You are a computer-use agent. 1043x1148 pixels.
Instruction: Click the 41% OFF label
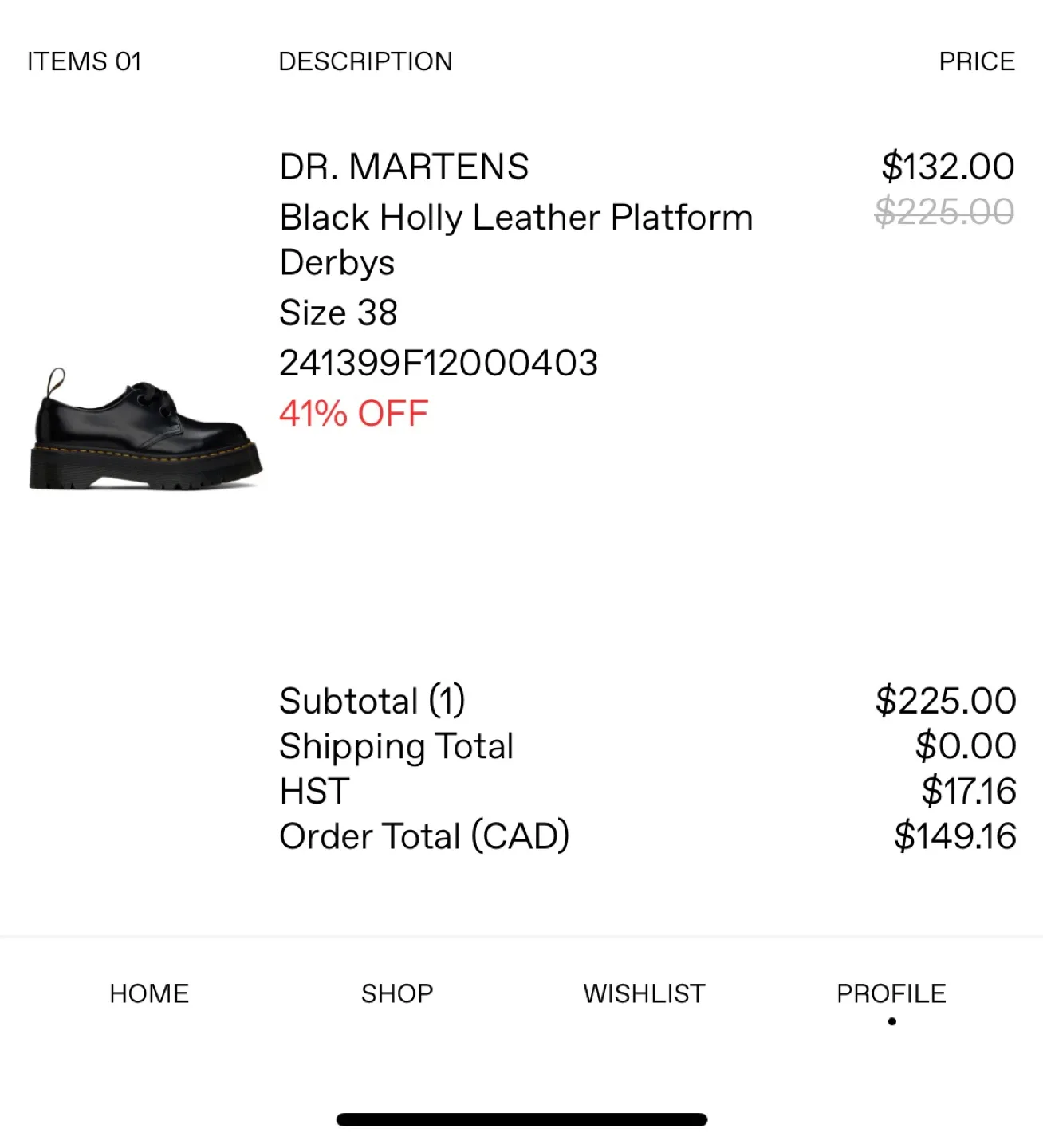[x=352, y=413]
